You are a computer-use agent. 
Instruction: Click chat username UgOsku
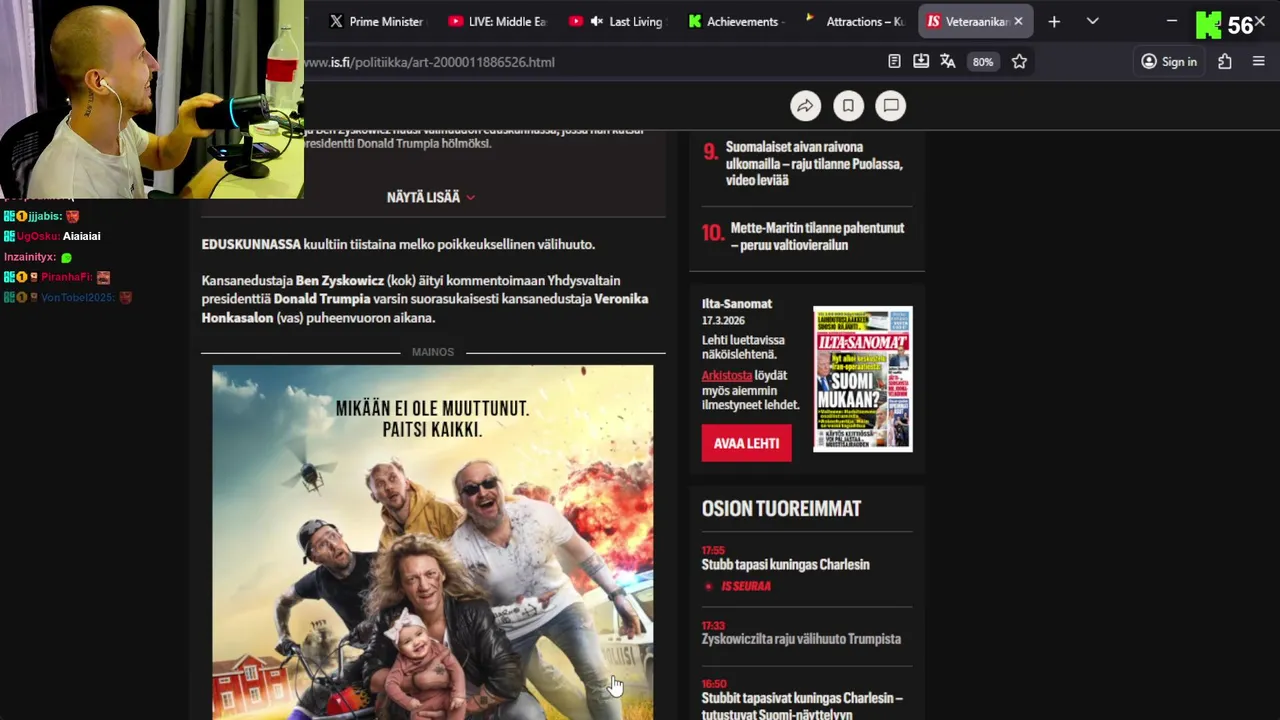pos(37,236)
